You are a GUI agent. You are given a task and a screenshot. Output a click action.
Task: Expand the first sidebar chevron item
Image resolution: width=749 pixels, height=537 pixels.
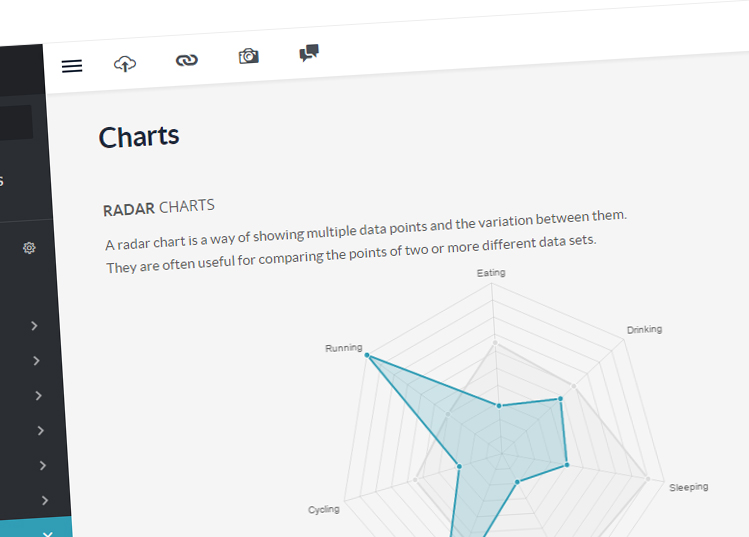click(x=34, y=326)
